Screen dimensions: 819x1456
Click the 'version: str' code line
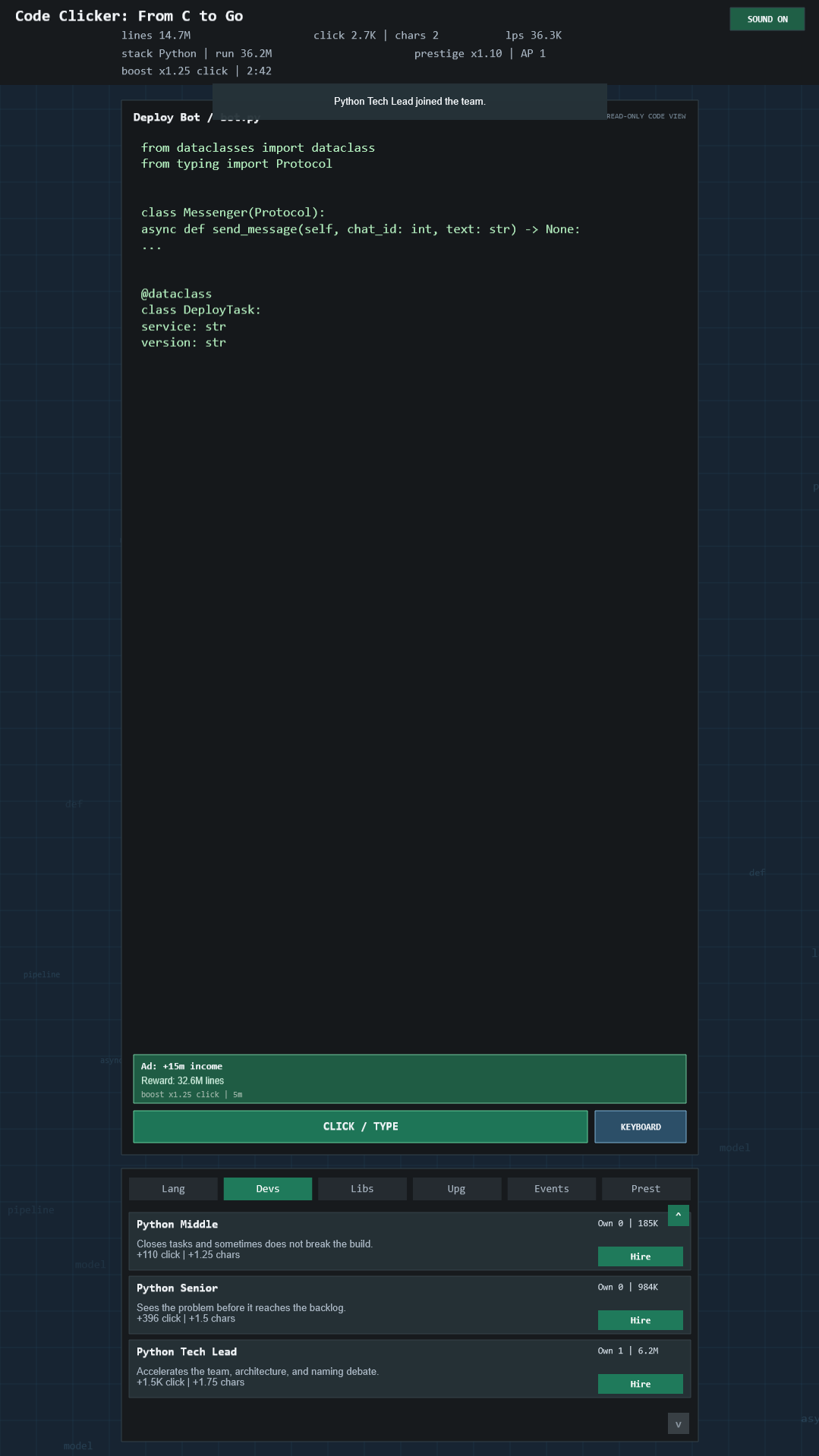tap(184, 342)
